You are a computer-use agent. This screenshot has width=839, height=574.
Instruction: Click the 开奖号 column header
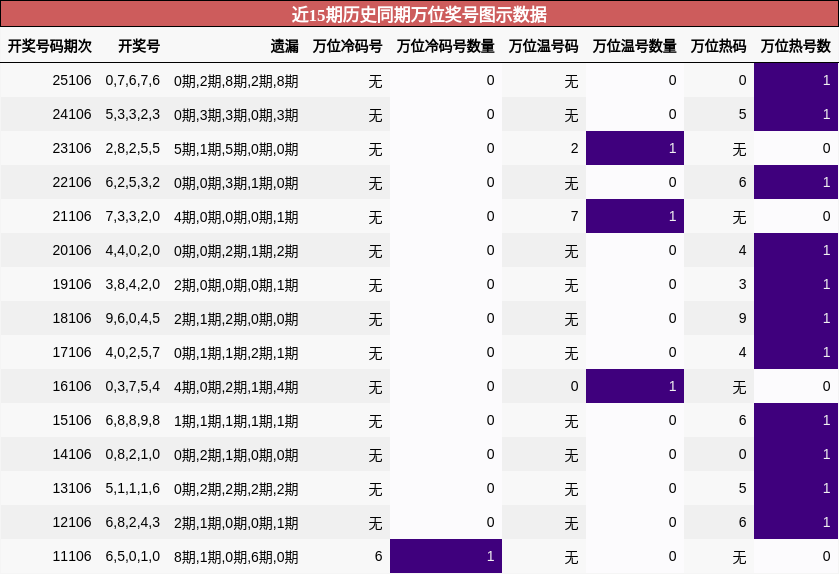pos(139,46)
